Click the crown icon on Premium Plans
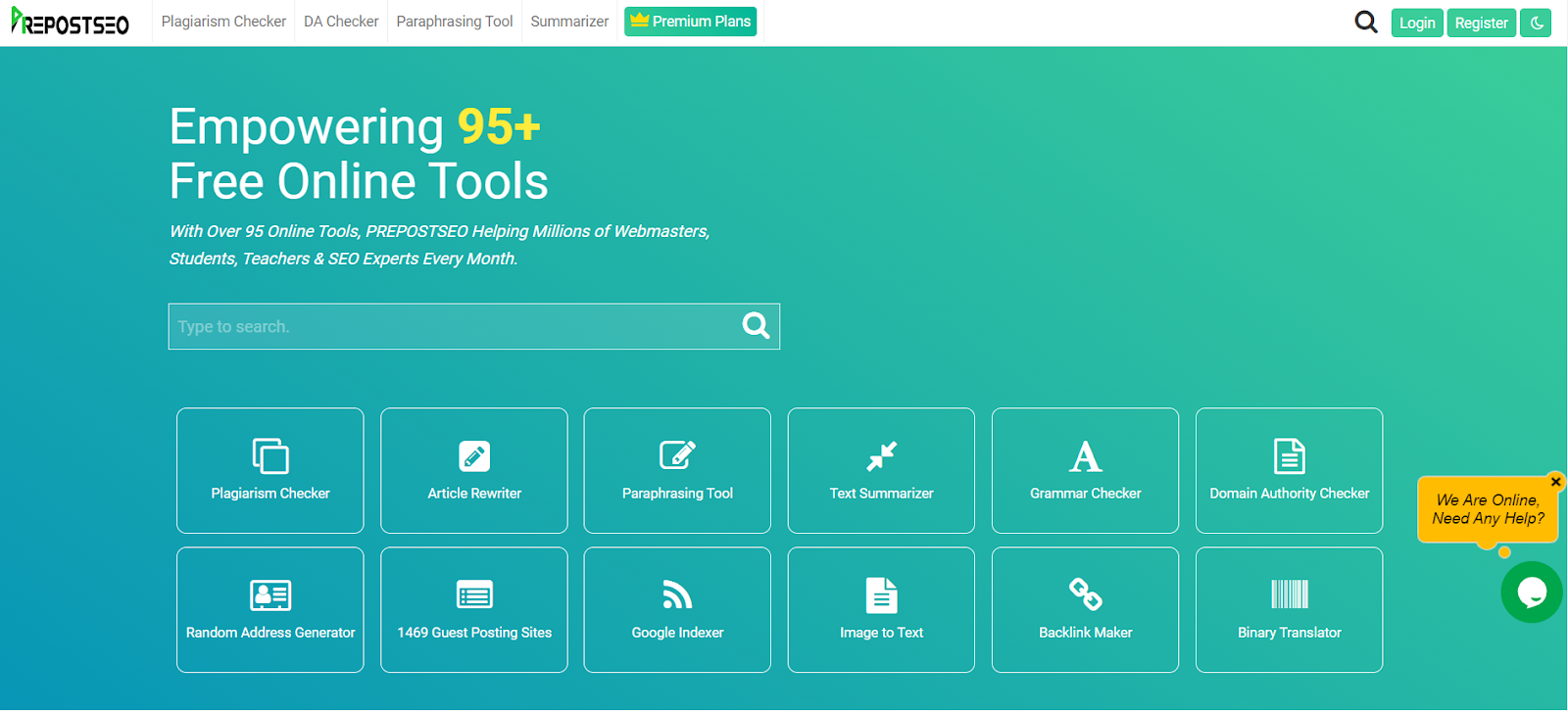 640,20
